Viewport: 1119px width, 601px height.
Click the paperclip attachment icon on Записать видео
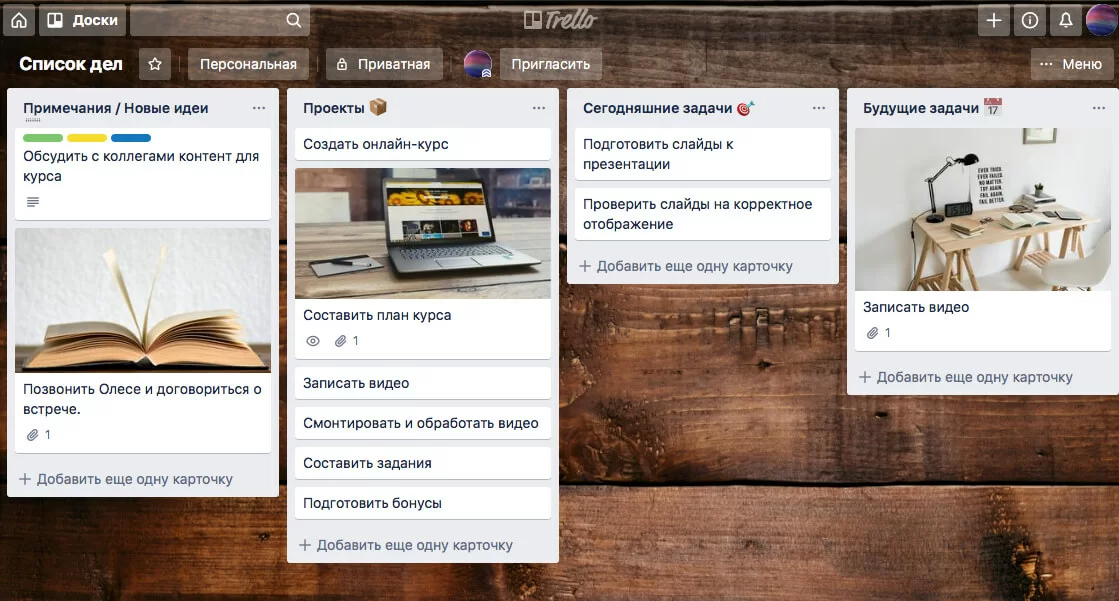(x=871, y=333)
